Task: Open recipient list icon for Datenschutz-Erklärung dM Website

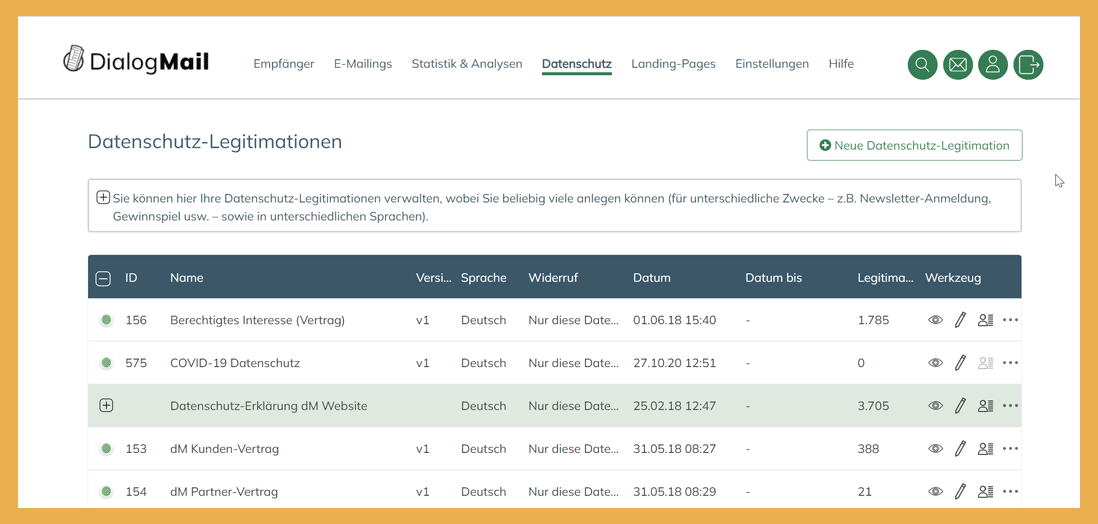Action: (x=986, y=406)
